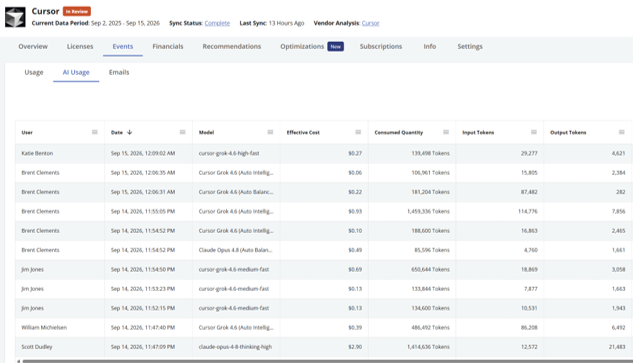Open the Optimizations tab
The image size is (633, 363).
pyautogui.click(x=302, y=46)
